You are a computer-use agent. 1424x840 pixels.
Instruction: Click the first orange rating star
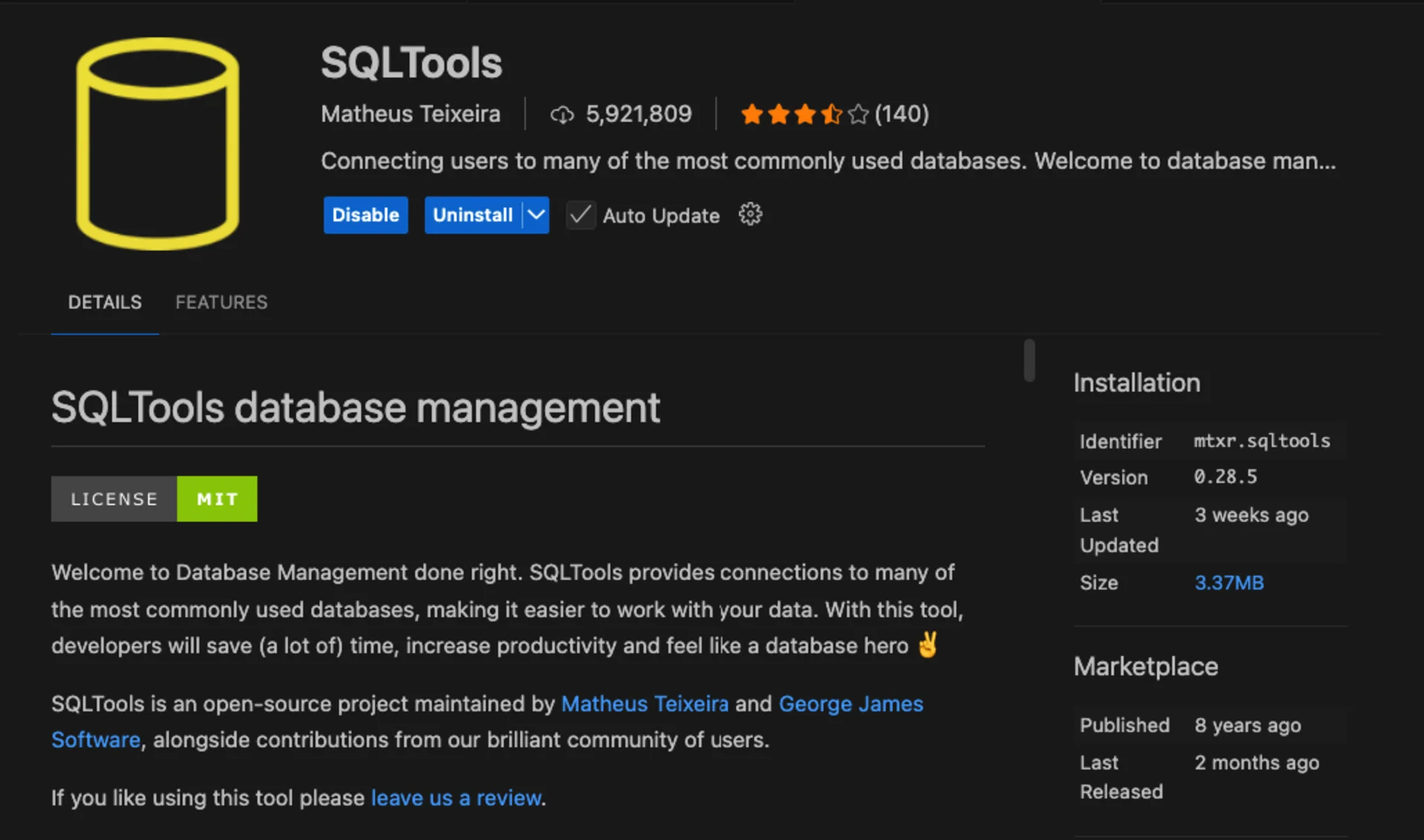click(x=751, y=113)
